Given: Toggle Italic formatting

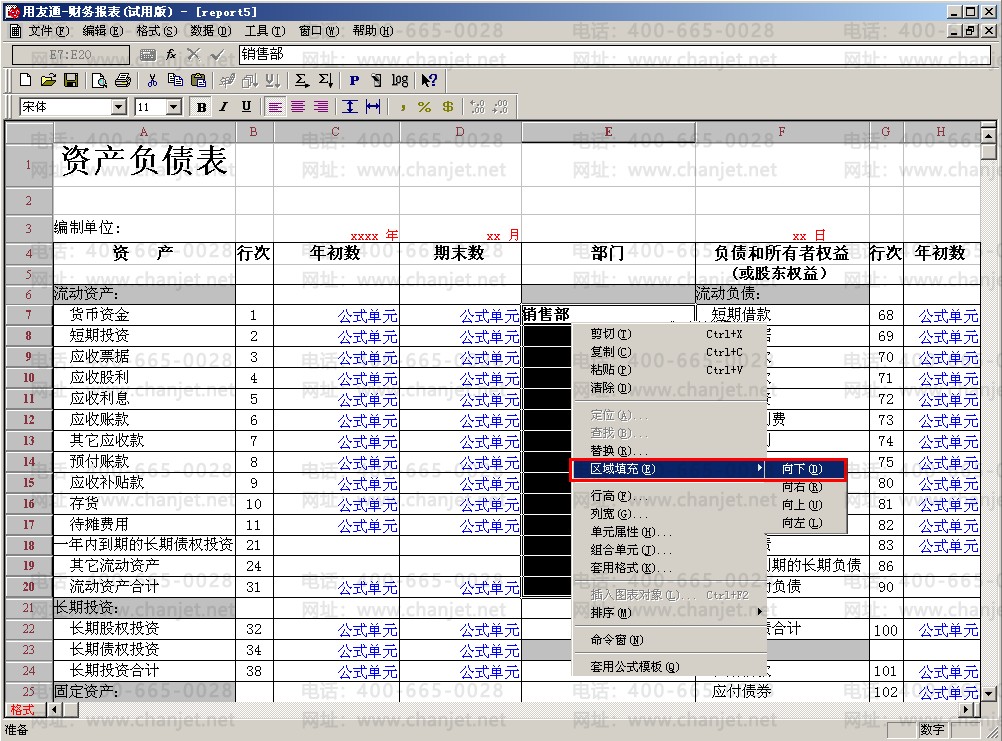Looking at the screenshot, I should click(224, 107).
